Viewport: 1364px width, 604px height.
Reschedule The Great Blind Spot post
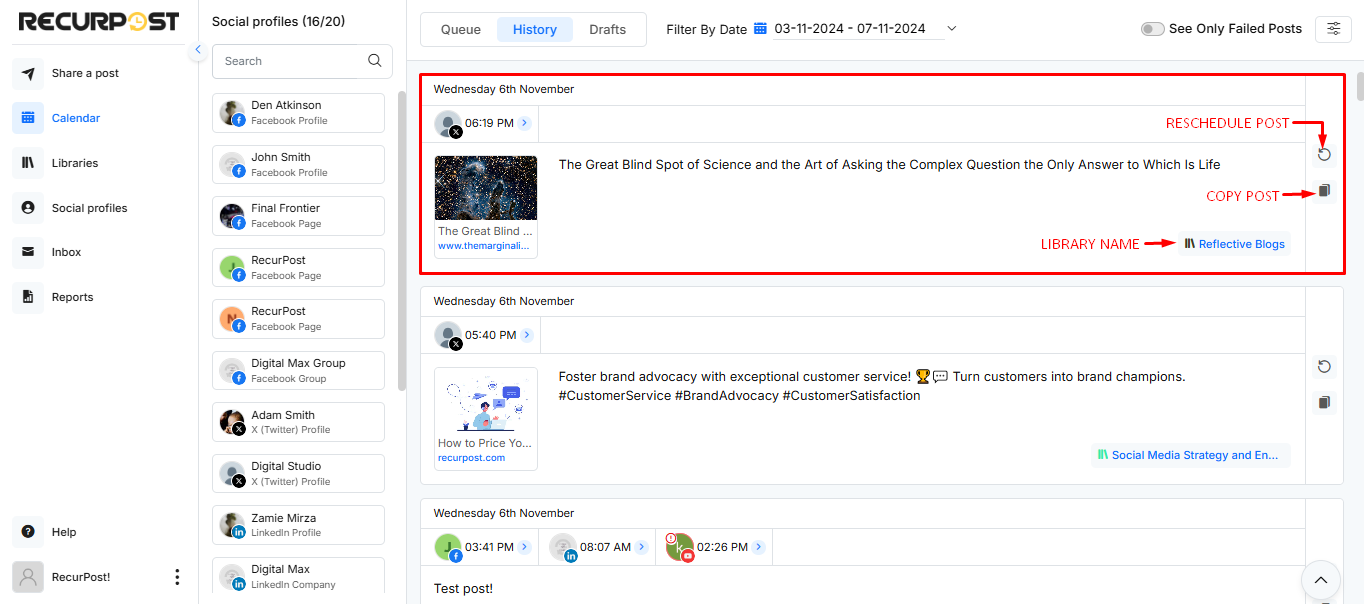pyautogui.click(x=1324, y=154)
